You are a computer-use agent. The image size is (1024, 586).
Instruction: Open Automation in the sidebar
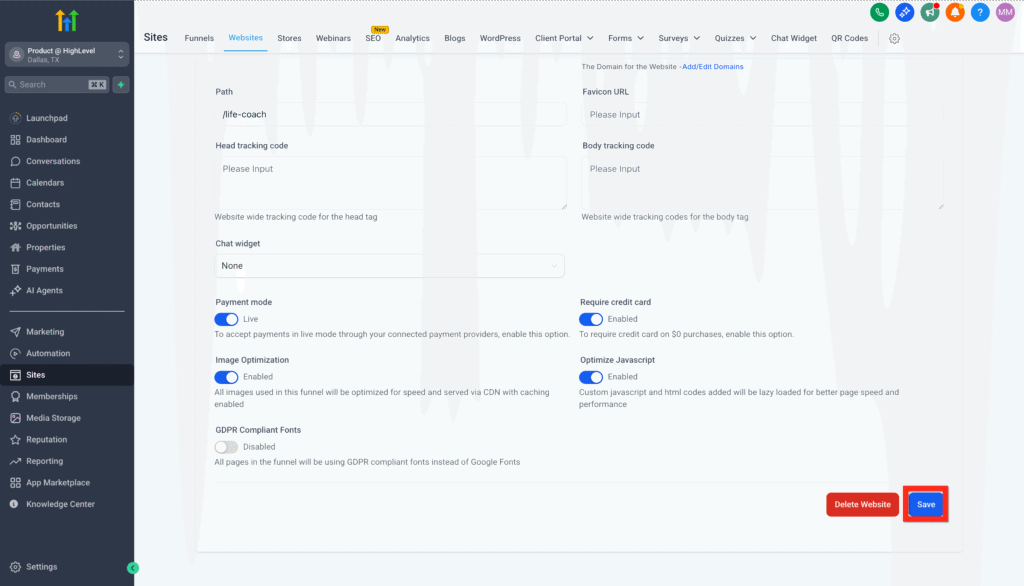[48, 353]
